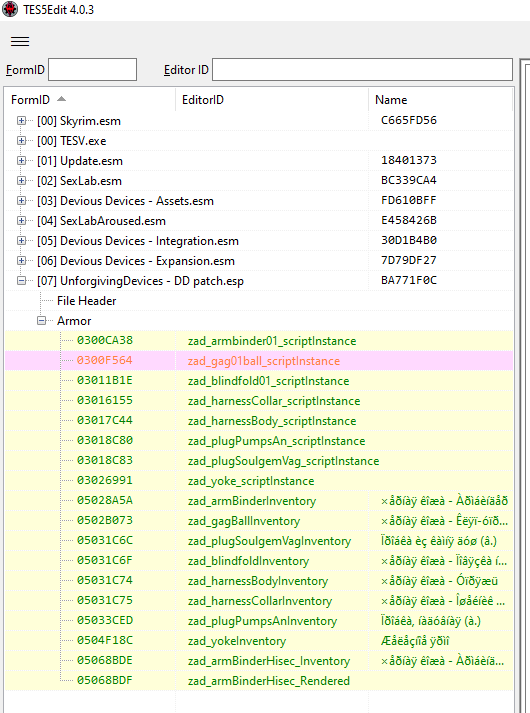The height and width of the screenshot is (713, 530).
Task: Click zad_armBinderInventory editor ID
Action: (252, 502)
